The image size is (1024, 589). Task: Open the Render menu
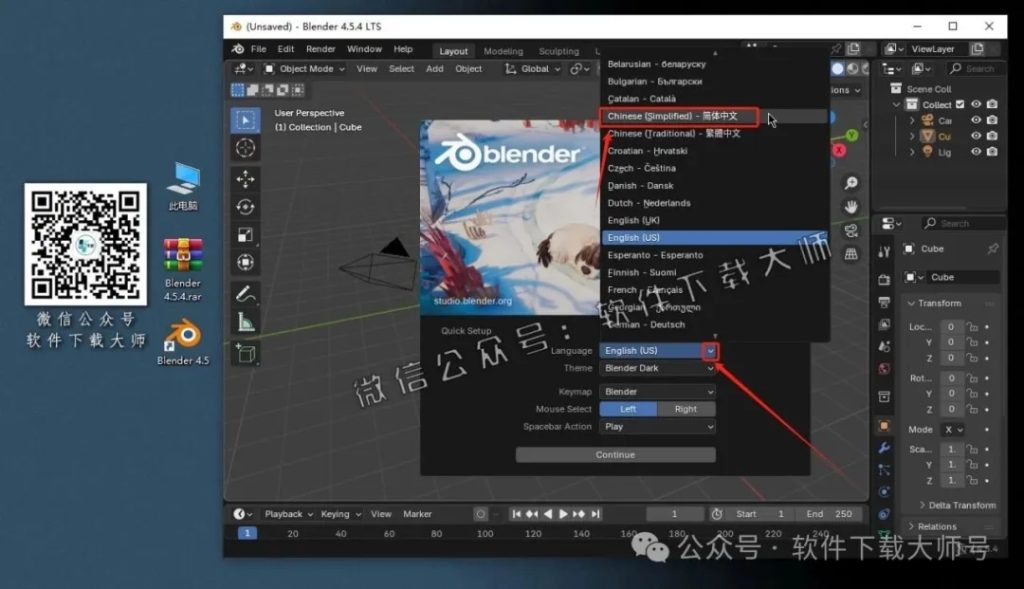pos(319,48)
